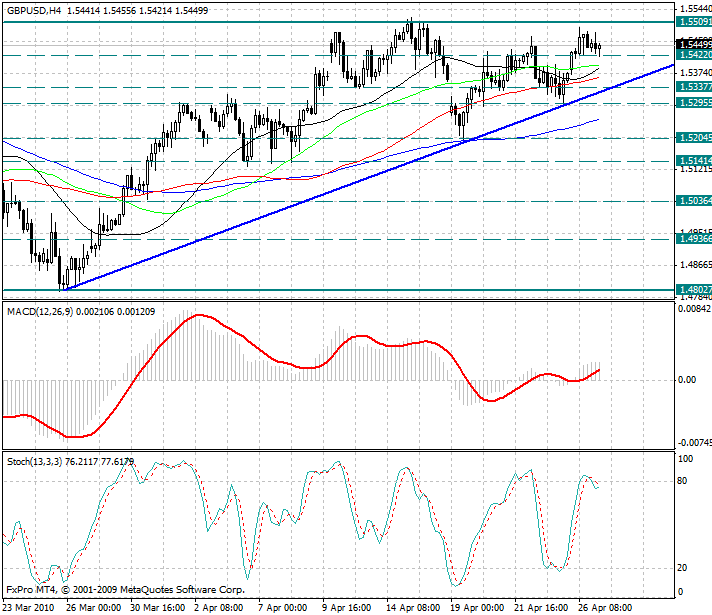712x615 pixels.
Task: Select the 1.5509 resistance price label
Action: pyautogui.click(x=694, y=22)
